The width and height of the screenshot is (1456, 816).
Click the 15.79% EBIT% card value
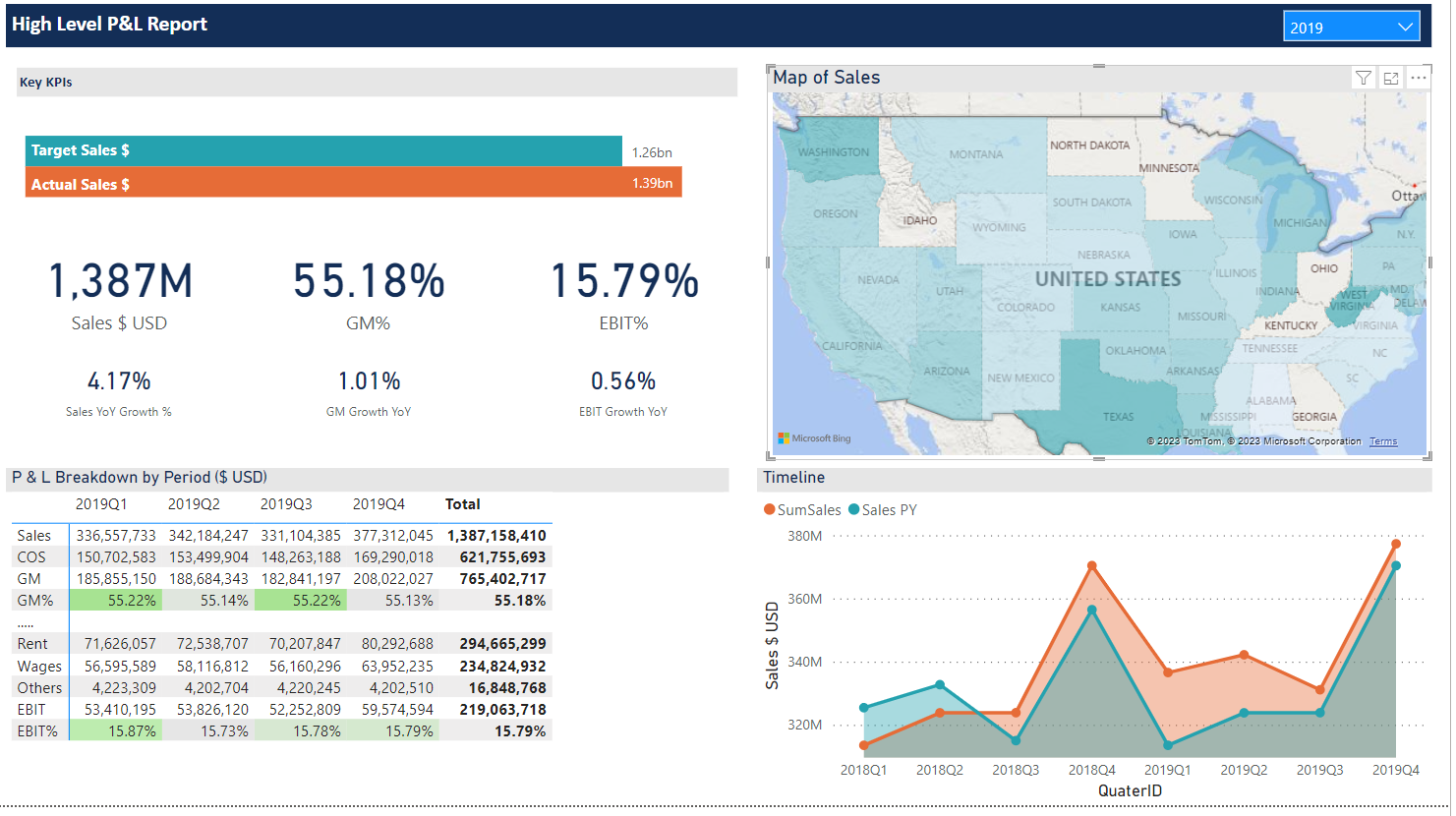point(624,281)
